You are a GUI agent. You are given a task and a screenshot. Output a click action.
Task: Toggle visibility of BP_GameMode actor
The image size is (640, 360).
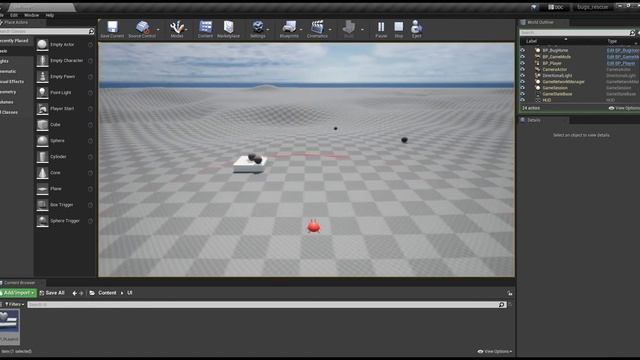(x=522, y=57)
